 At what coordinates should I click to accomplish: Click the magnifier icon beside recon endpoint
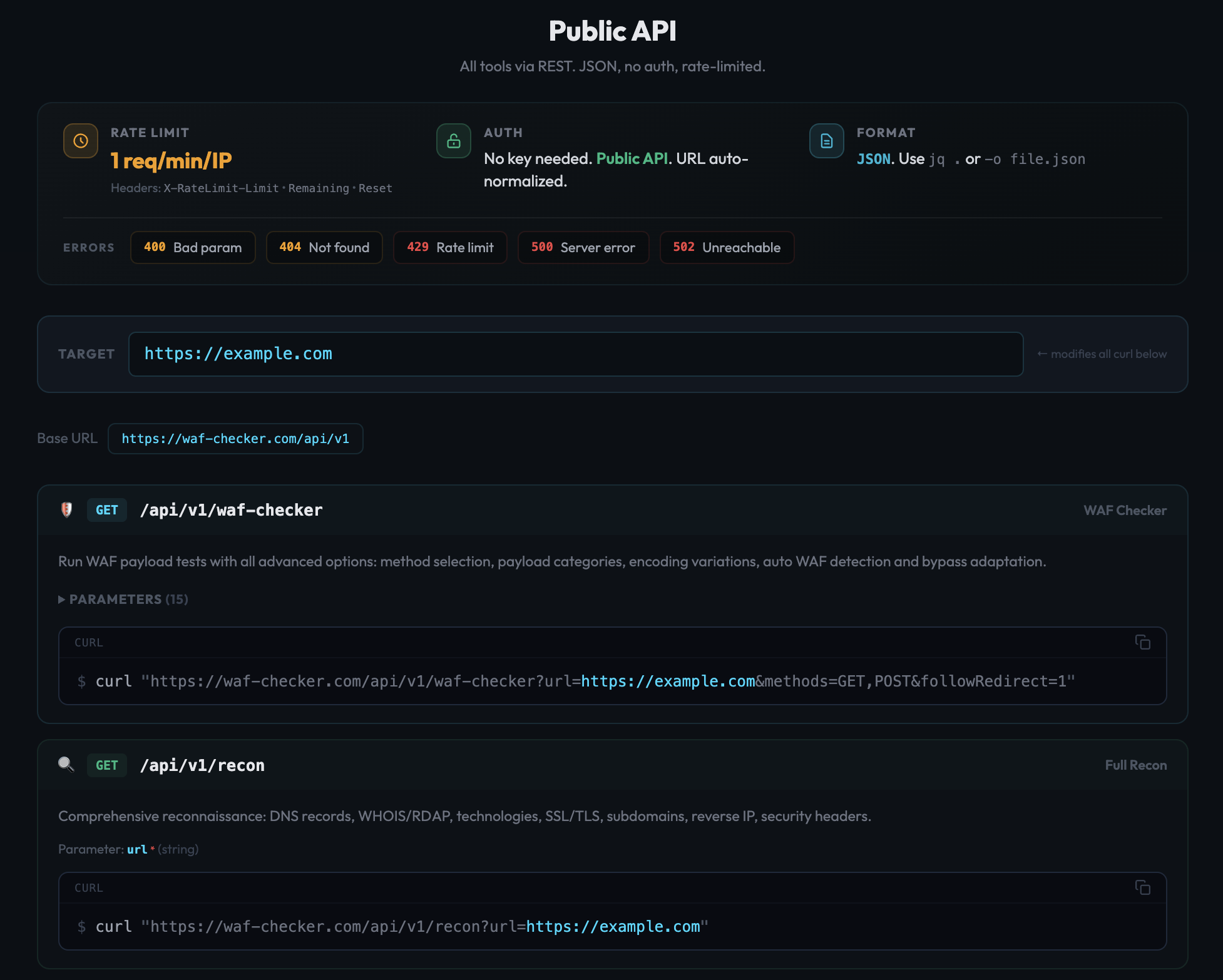(x=66, y=765)
